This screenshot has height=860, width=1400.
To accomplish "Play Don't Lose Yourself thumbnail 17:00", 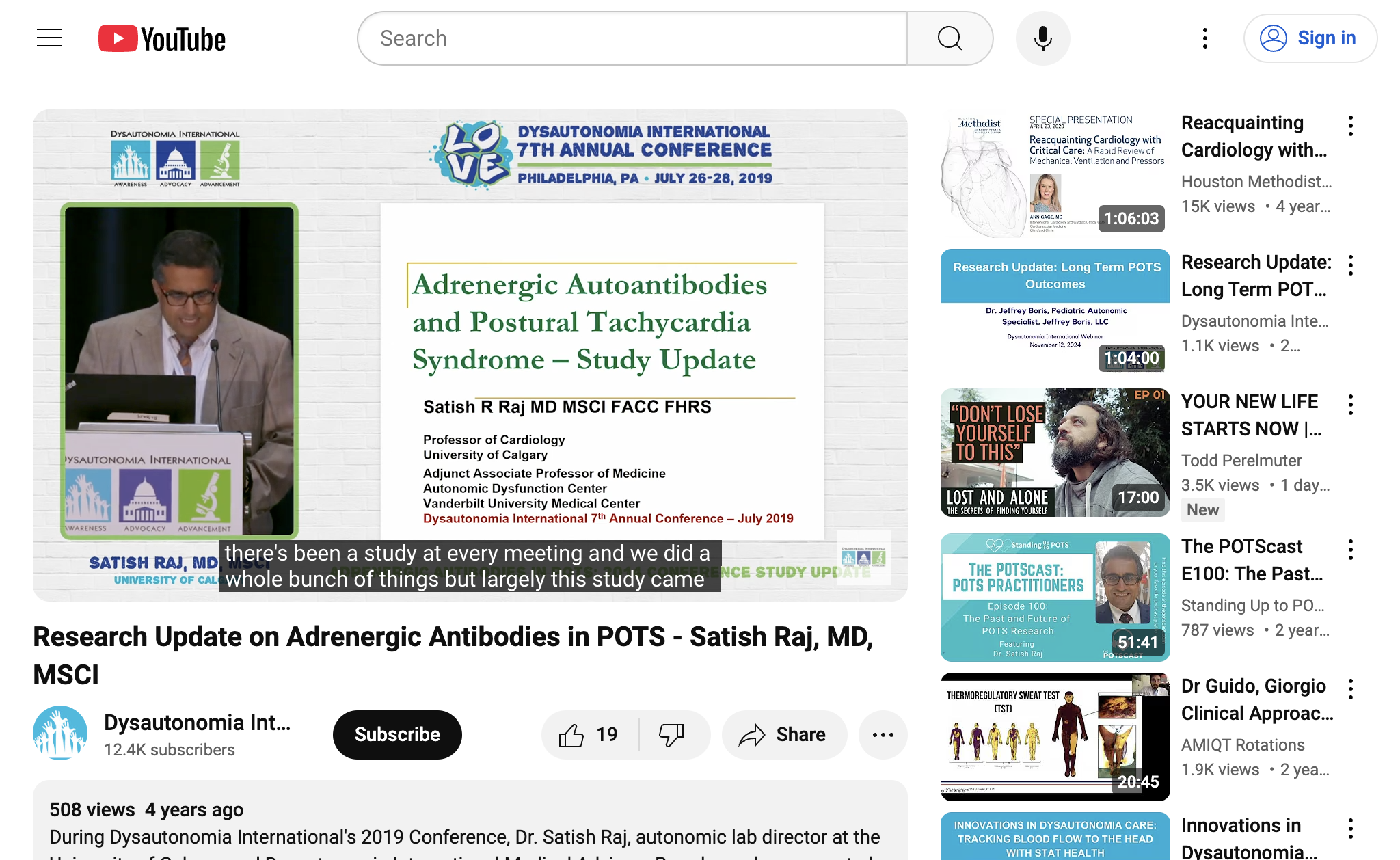I will [1055, 453].
